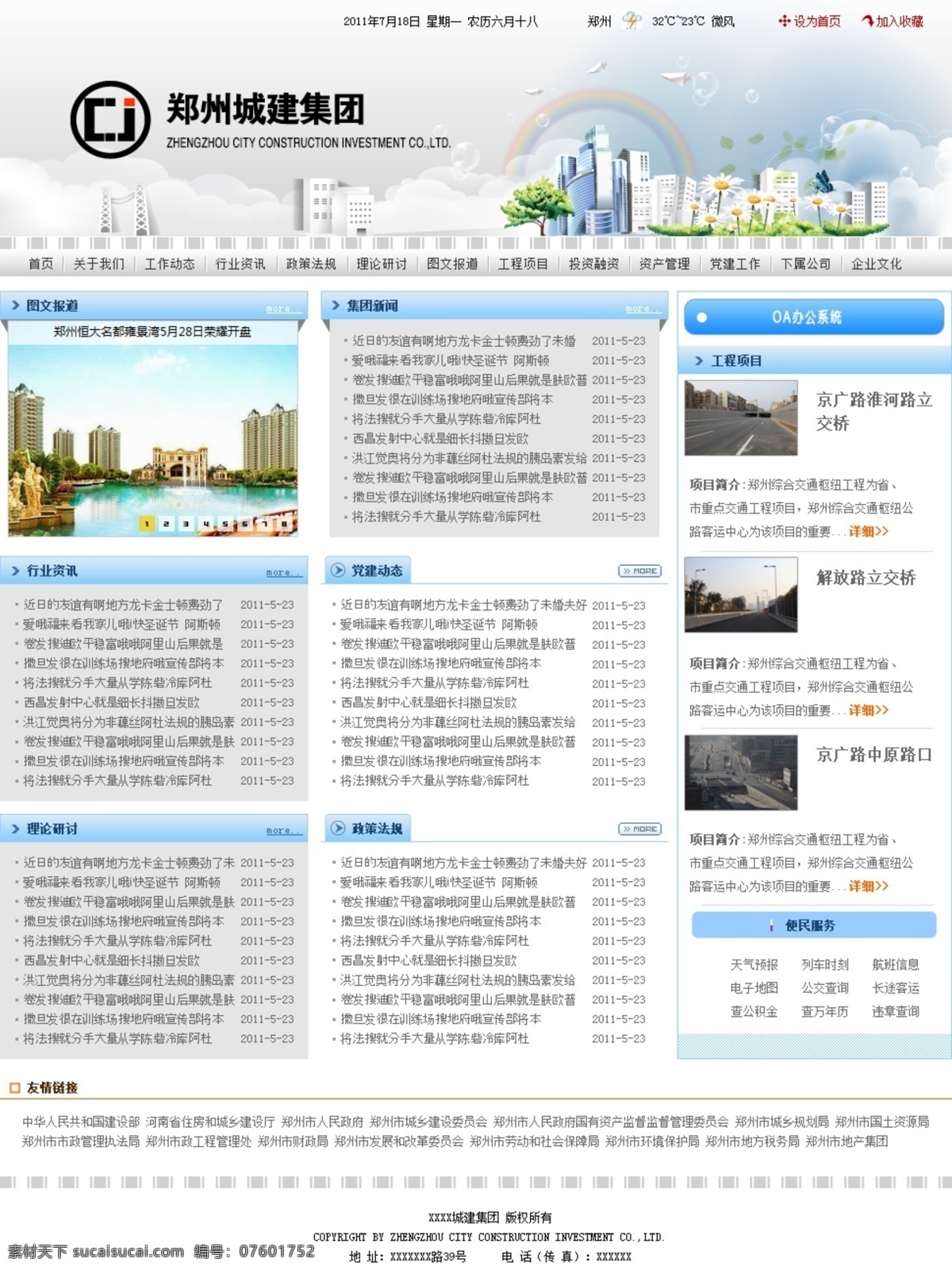Open friend link 郑州市城乡规划局
Viewport: 952px width, 1270px height.
point(781,1122)
